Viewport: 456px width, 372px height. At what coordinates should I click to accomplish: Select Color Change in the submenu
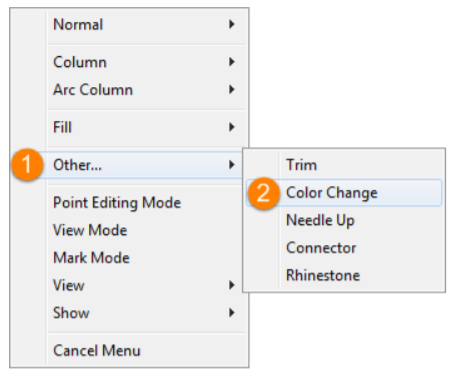pos(344,193)
